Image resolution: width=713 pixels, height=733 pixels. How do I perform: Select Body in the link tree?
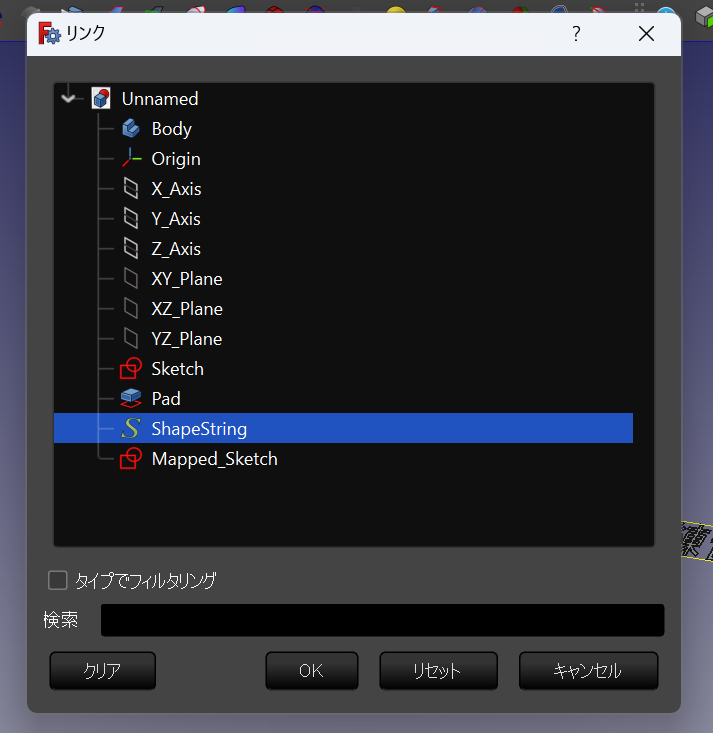coord(172,129)
